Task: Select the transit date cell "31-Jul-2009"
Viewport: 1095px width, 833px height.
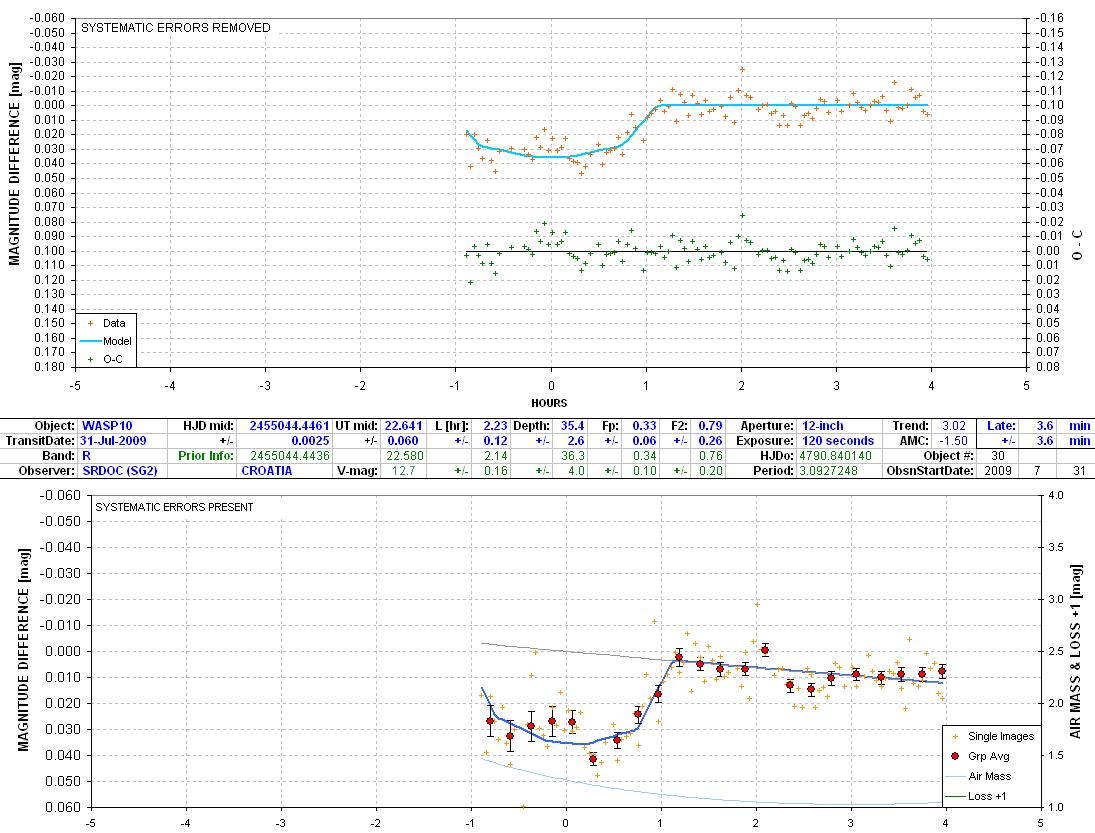Action: (x=112, y=441)
